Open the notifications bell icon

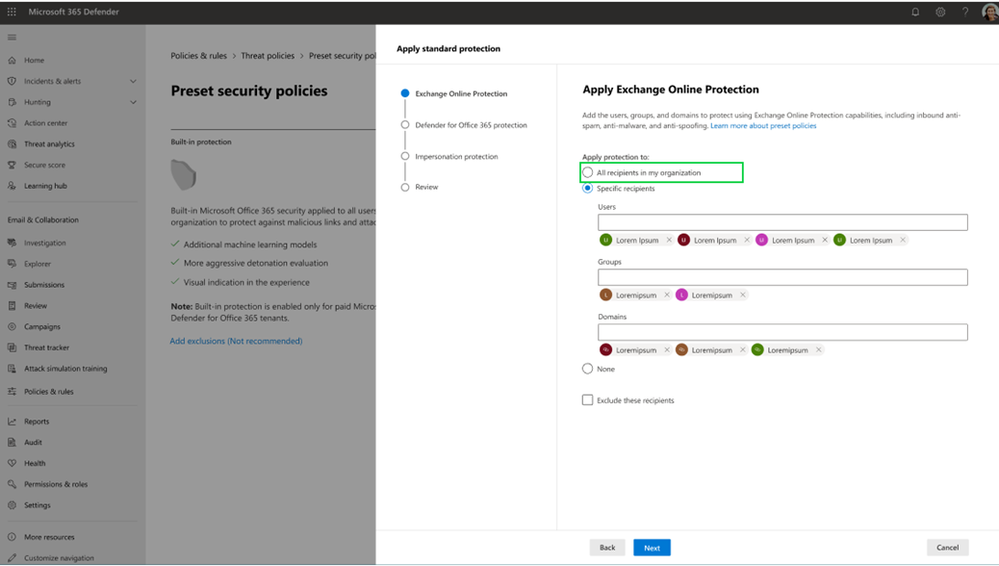click(x=916, y=11)
